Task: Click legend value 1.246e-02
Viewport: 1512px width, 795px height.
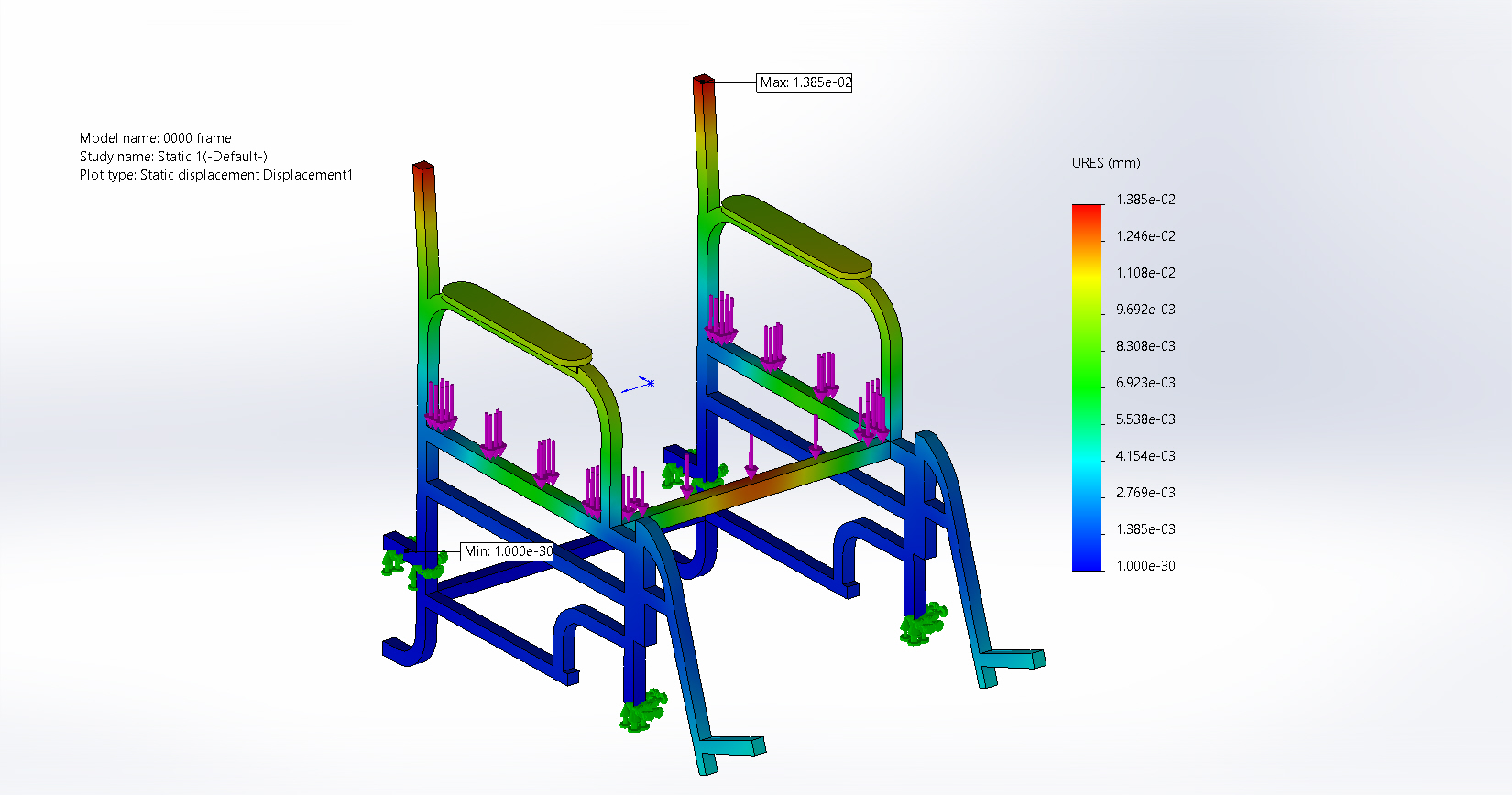Action: (1145, 236)
